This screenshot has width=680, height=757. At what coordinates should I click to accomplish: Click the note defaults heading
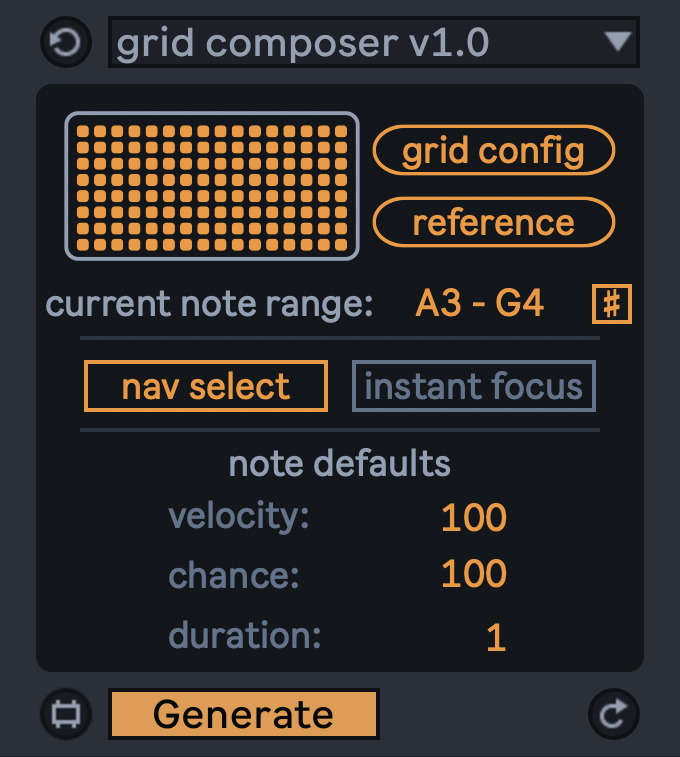(340, 464)
